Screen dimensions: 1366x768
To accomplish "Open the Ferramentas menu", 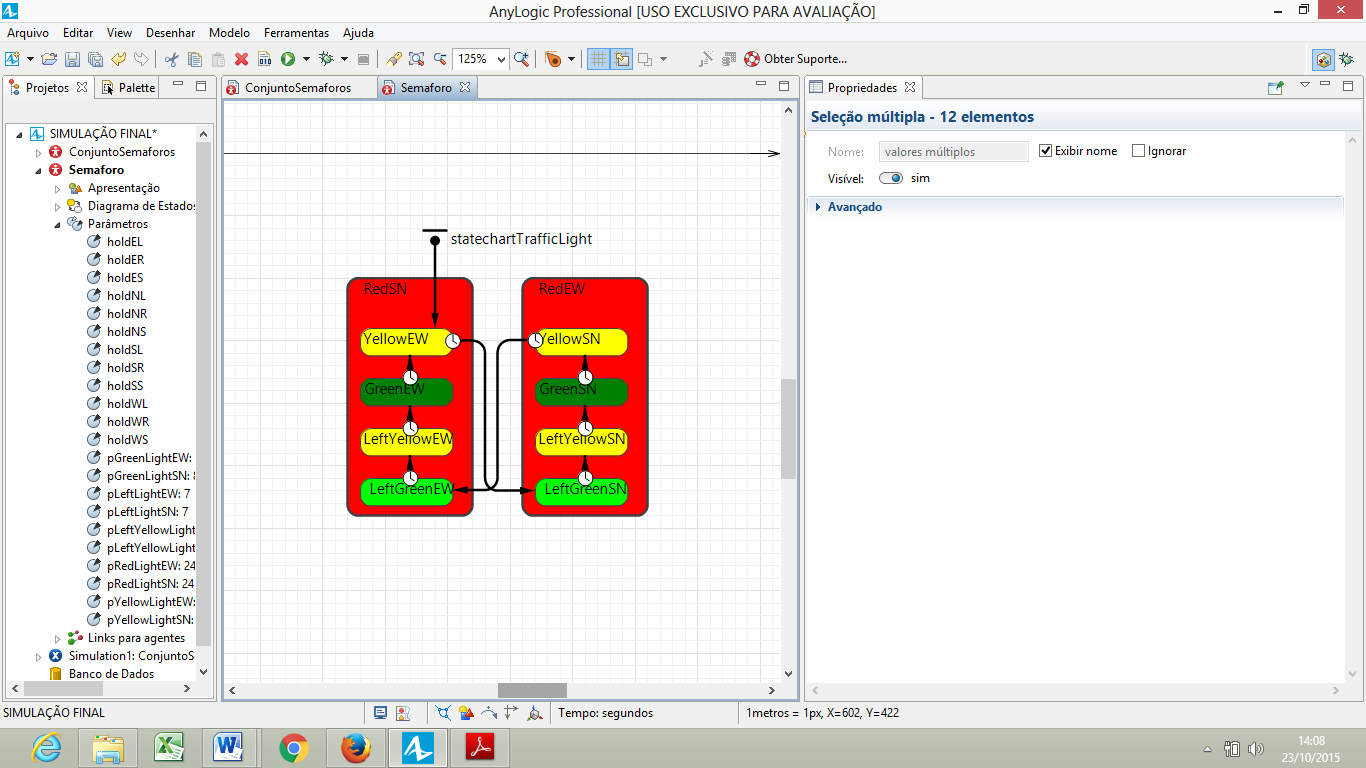I will 296,32.
